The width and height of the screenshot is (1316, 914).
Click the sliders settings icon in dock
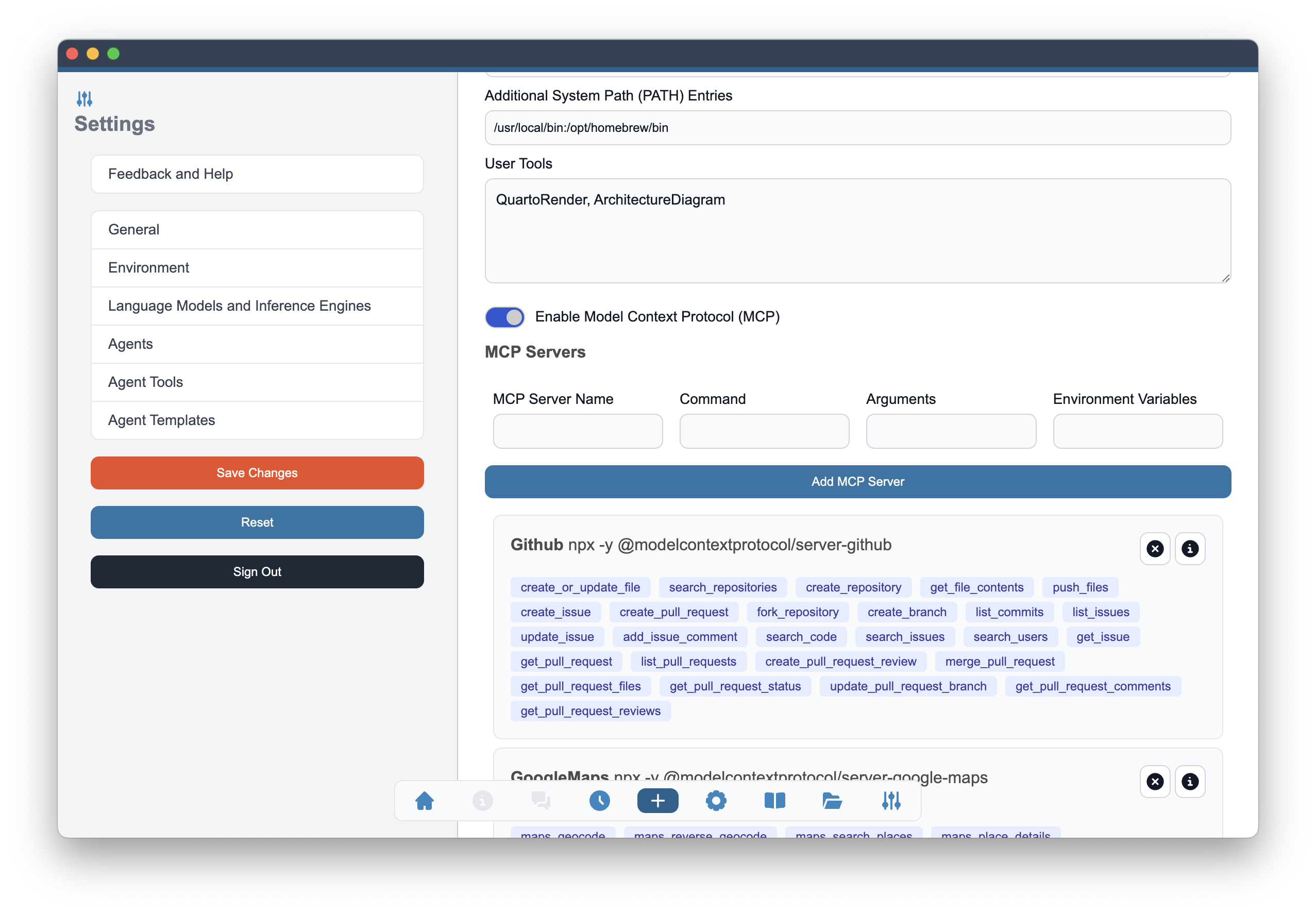[x=891, y=801]
